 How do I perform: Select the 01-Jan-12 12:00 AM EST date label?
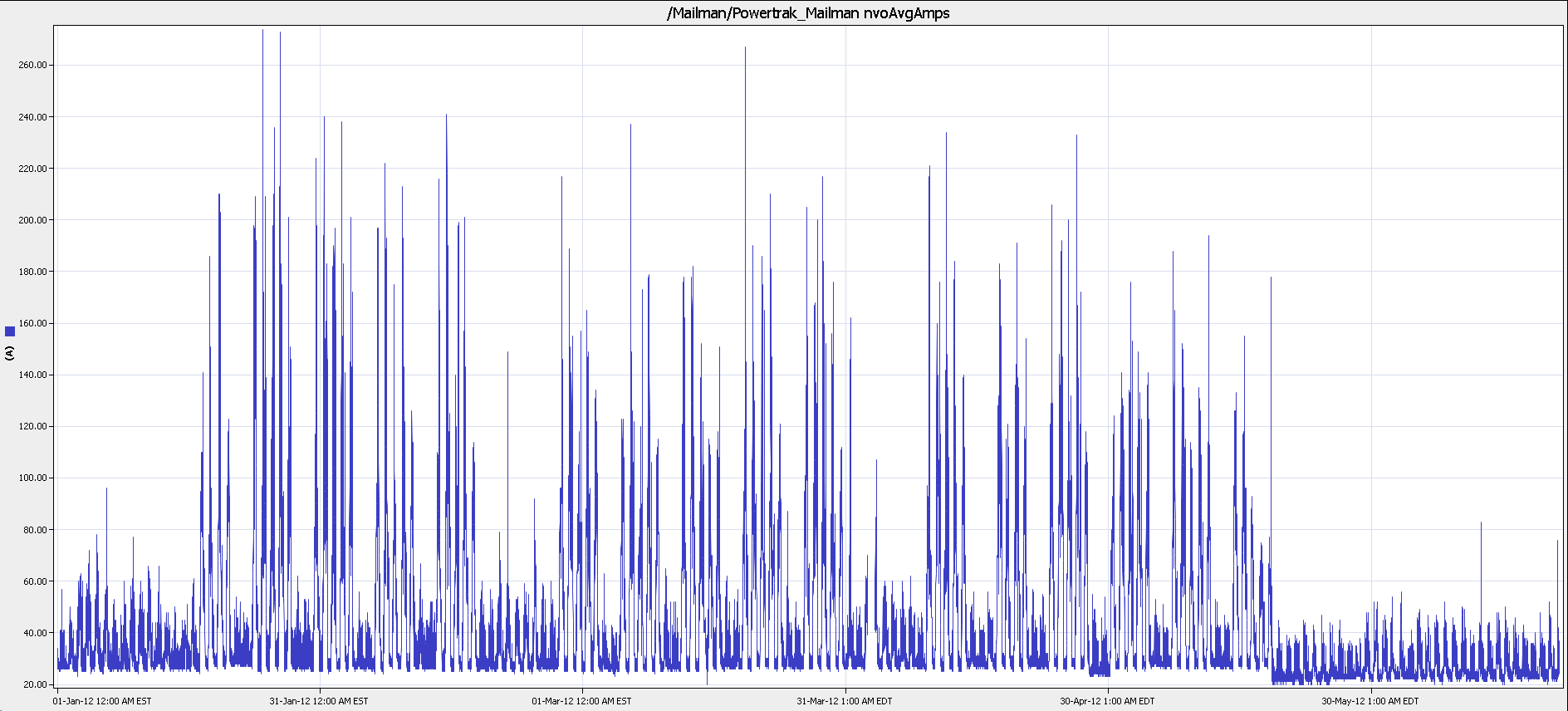coord(102,701)
